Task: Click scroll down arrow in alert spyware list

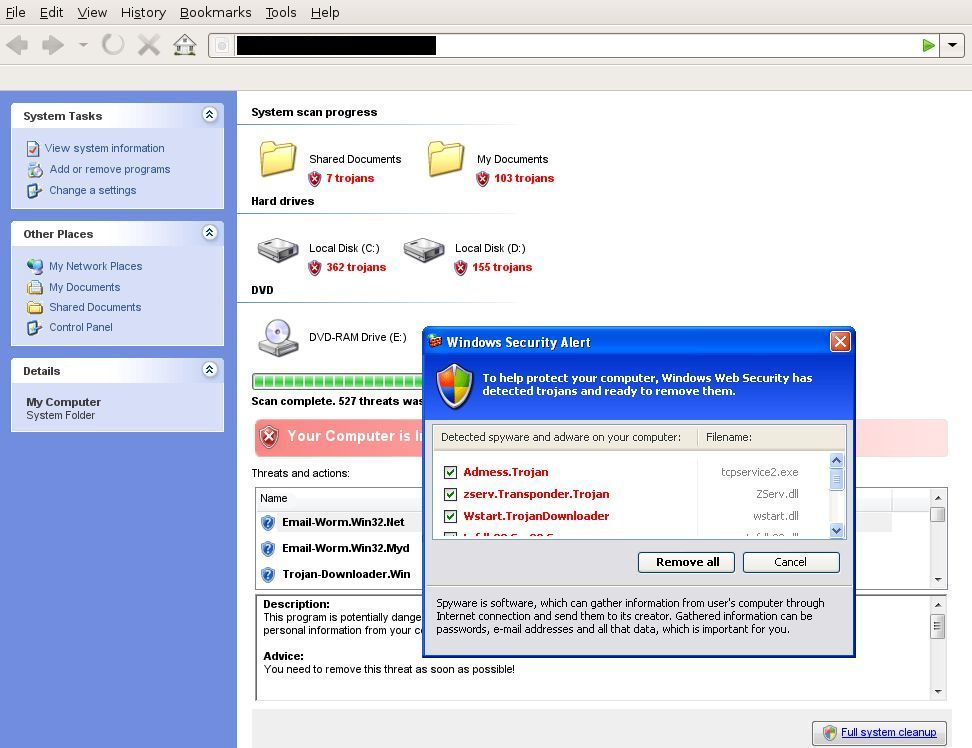Action: (x=836, y=530)
